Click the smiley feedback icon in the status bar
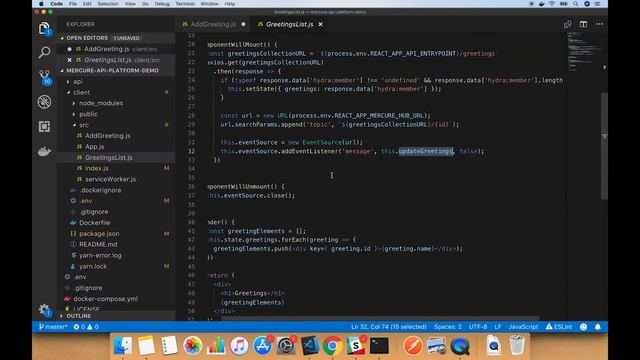Screen dimensions: 640x360 pyautogui.click(x=584, y=327)
